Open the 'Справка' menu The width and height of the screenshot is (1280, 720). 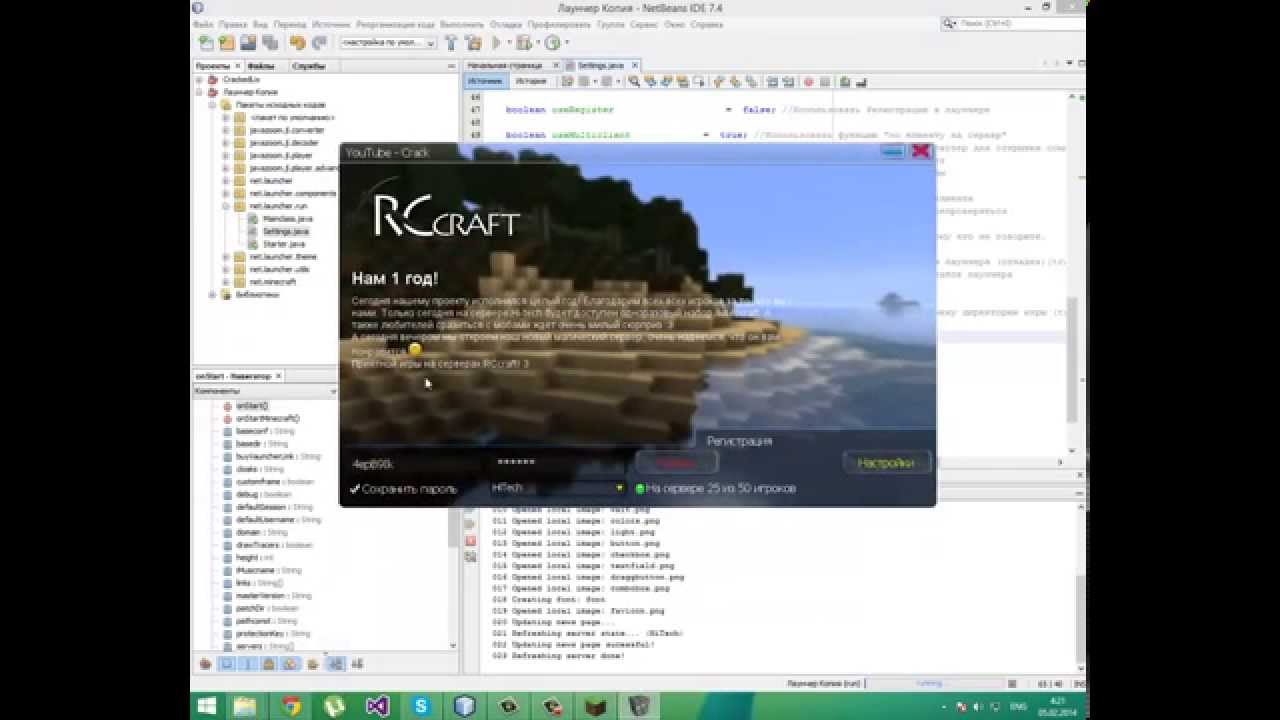pyautogui.click(x=706, y=24)
